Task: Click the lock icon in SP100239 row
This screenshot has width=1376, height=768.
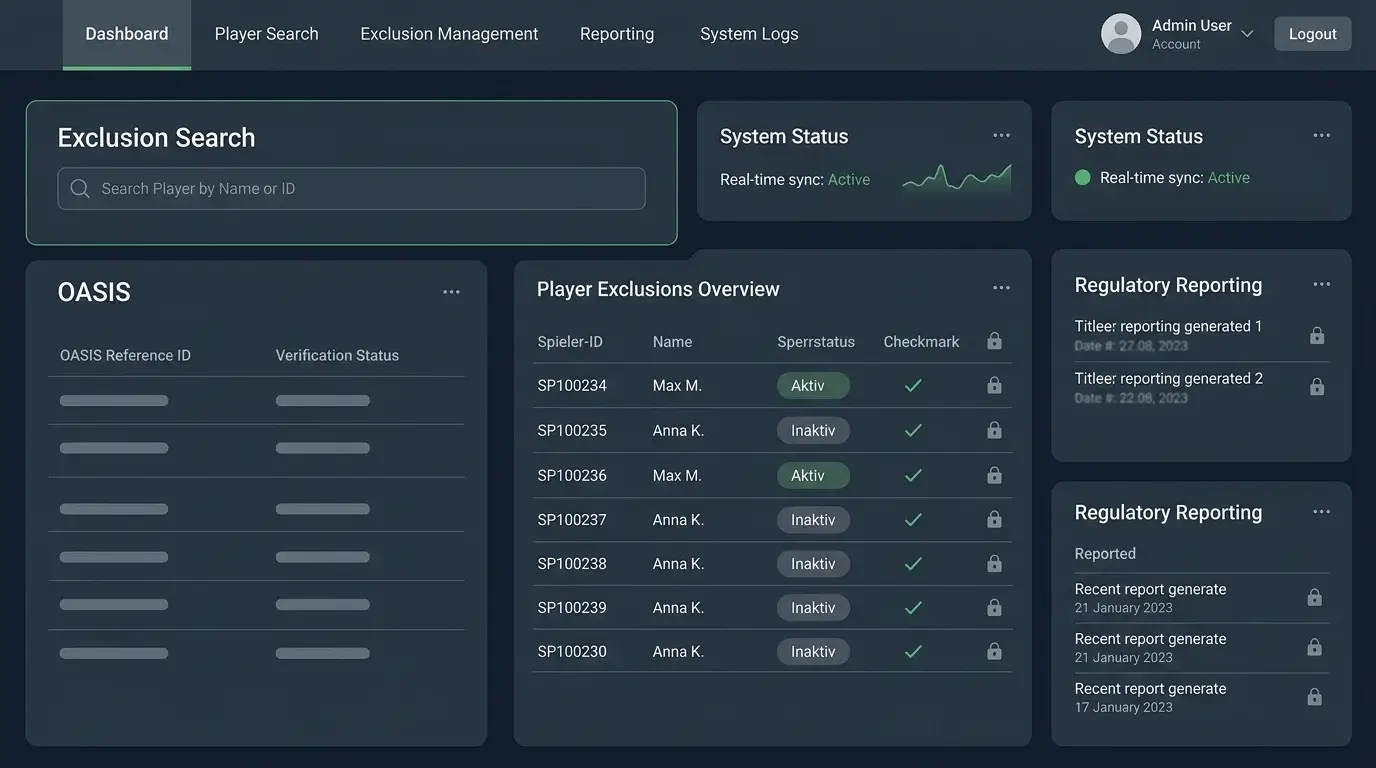Action: point(994,607)
